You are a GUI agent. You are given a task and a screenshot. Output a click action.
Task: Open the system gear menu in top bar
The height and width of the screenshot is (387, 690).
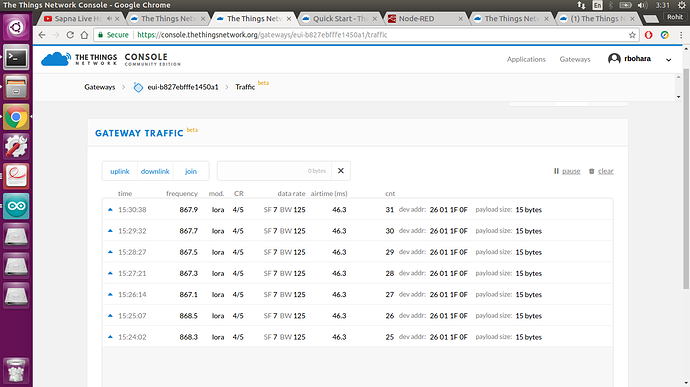682,5
